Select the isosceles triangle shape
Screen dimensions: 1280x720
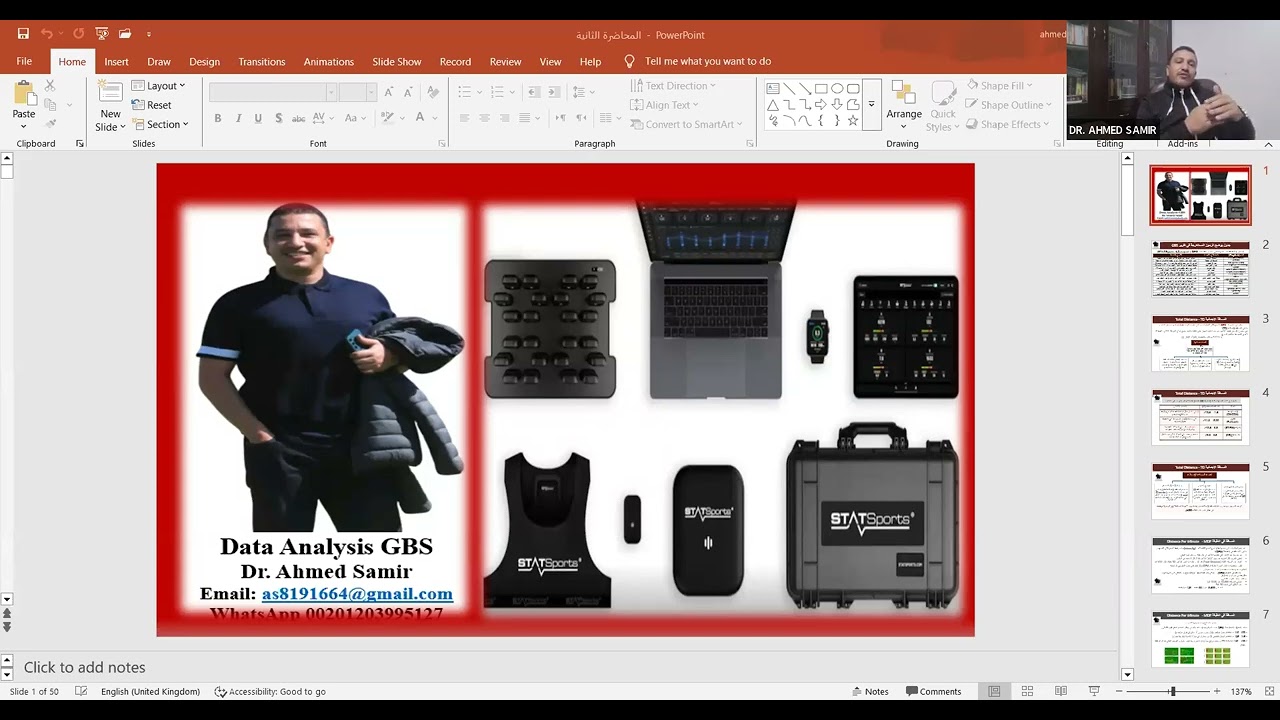tap(773, 104)
